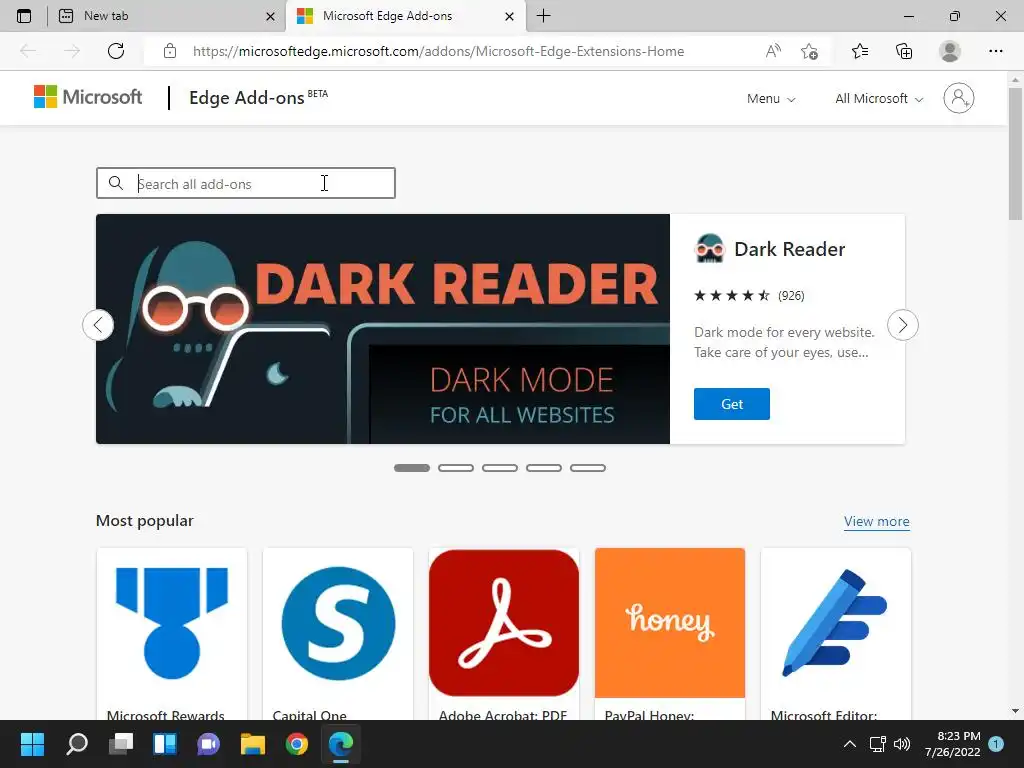This screenshot has height=768, width=1024.
Task: Open the Collections icon
Action: point(904,51)
